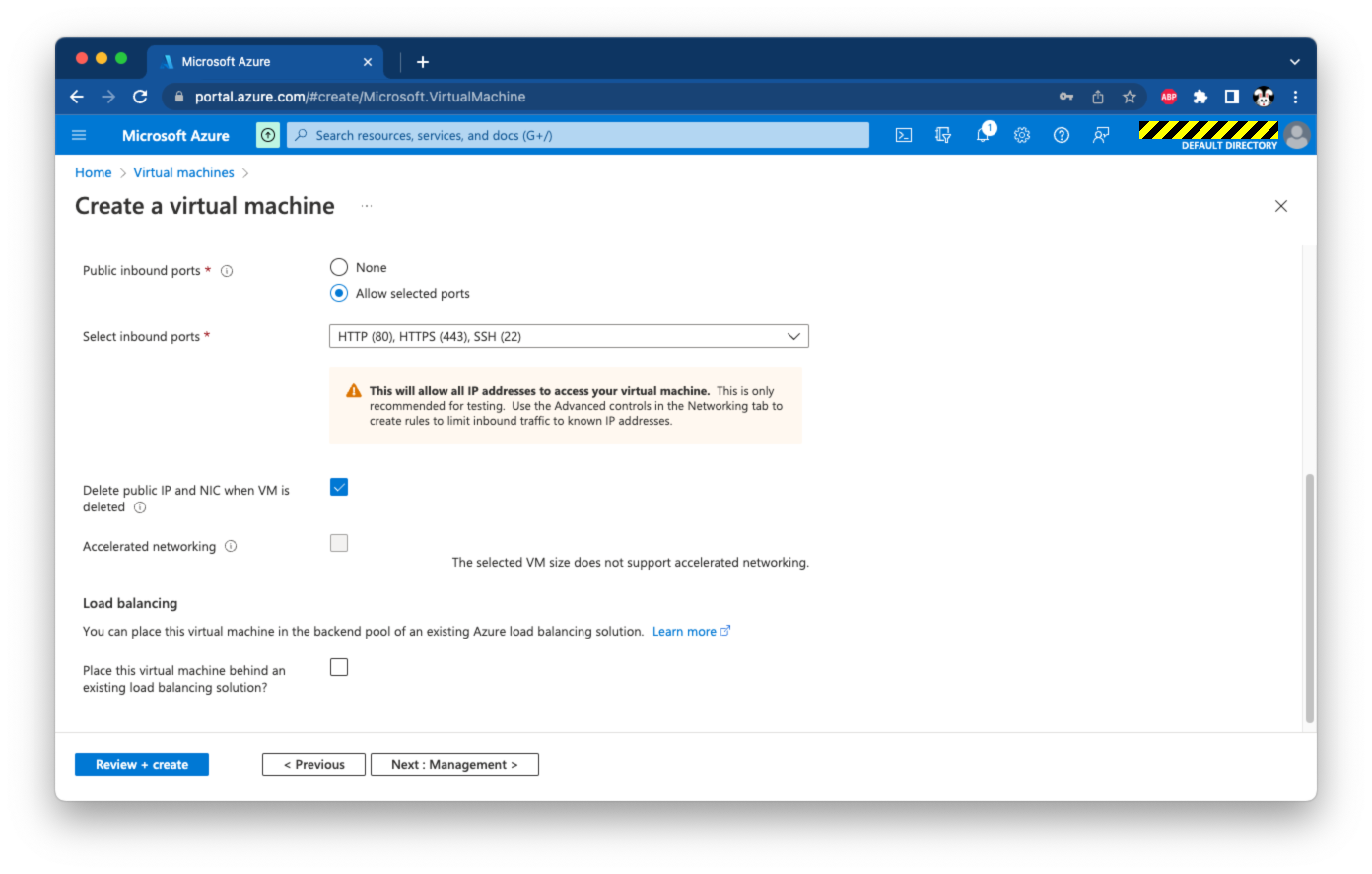Expand the Select inbound ports dropdown
Screen dimensions: 1372x874
[x=569, y=336]
